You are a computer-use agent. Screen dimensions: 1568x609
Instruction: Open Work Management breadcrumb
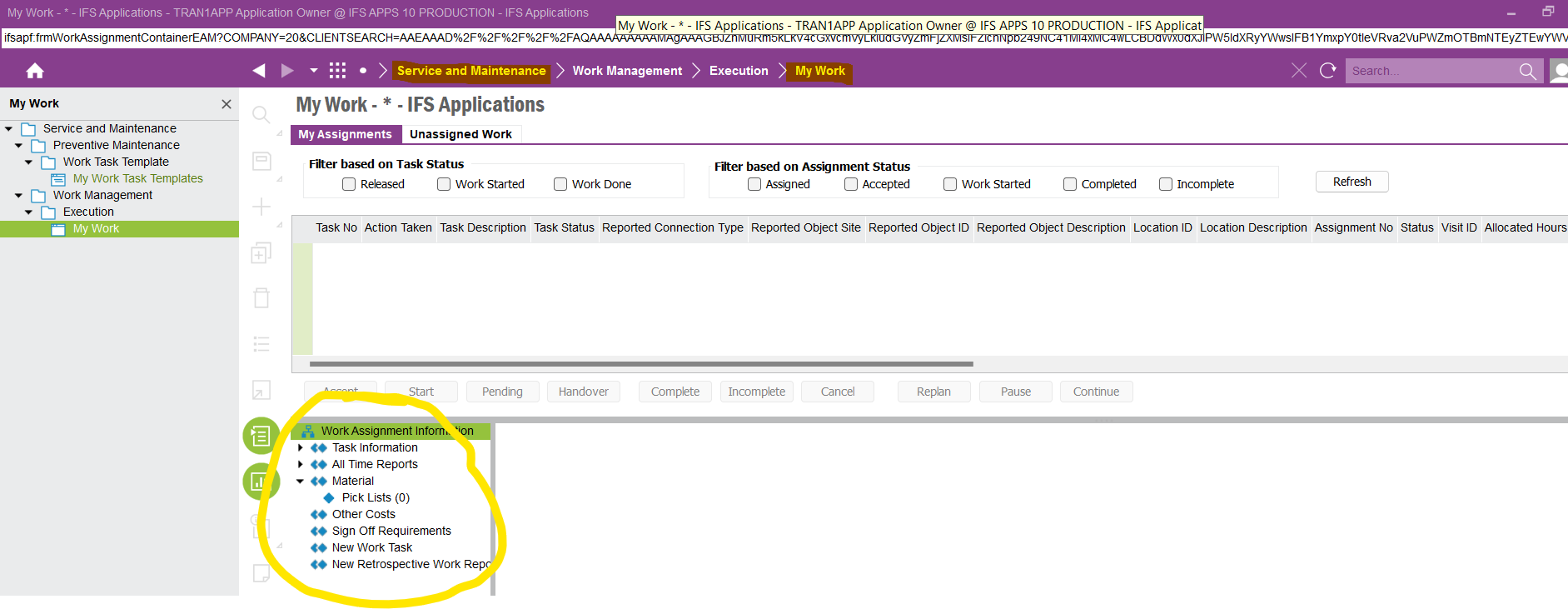coord(627,71)
